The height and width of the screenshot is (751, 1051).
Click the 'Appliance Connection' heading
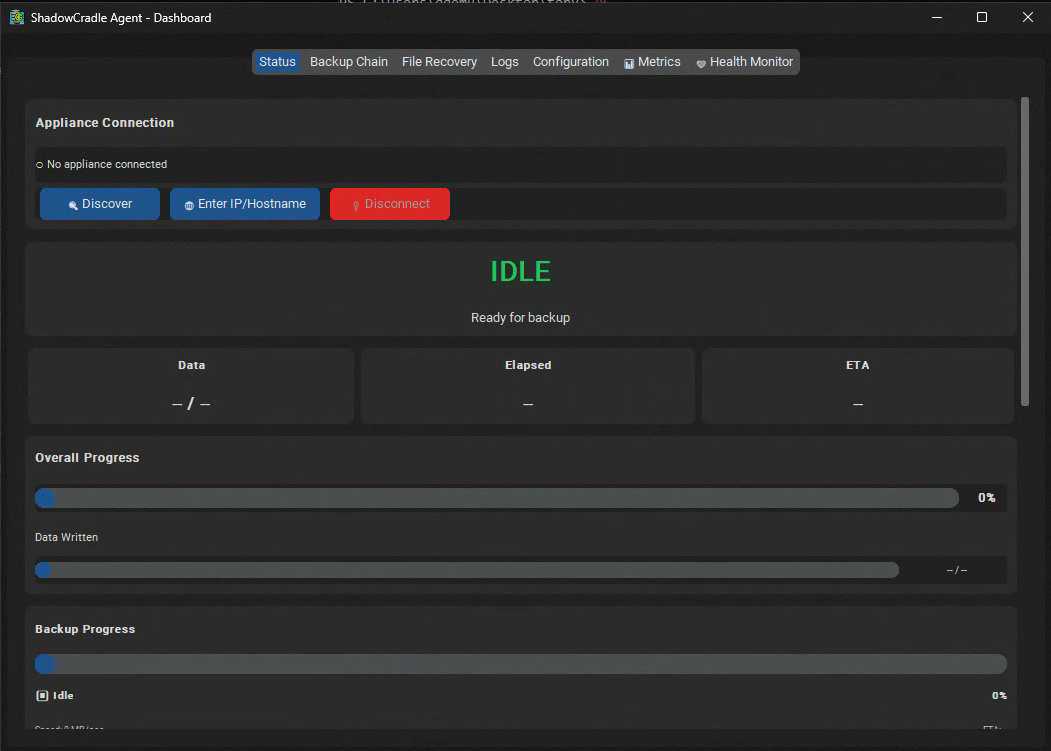105,123
